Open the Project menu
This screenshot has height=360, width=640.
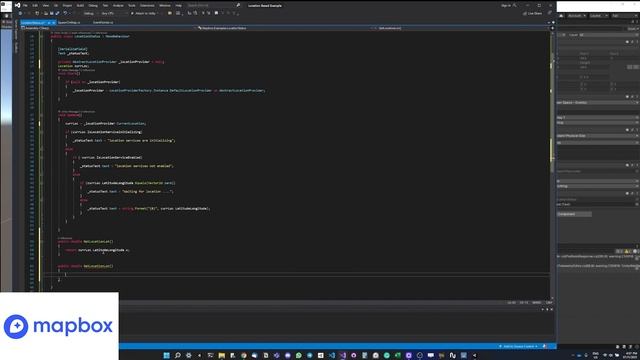(x=67, y=6)
